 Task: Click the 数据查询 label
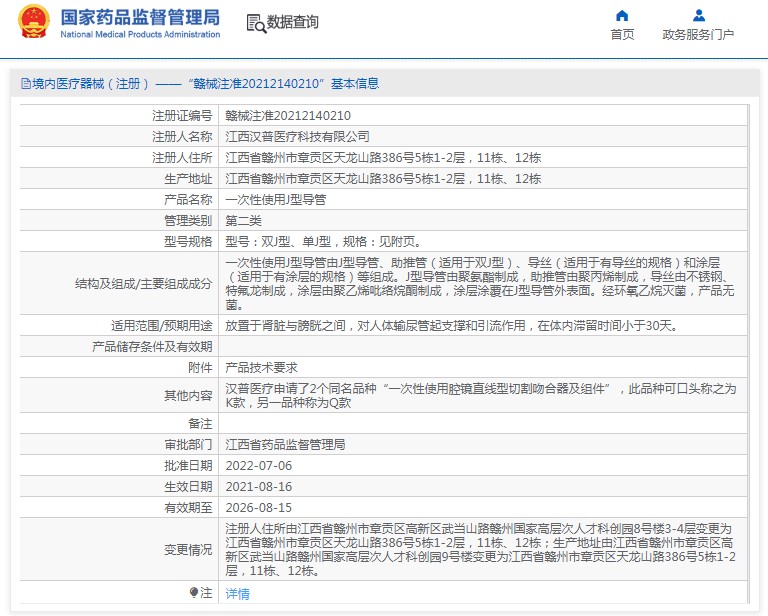coord(292,22)
